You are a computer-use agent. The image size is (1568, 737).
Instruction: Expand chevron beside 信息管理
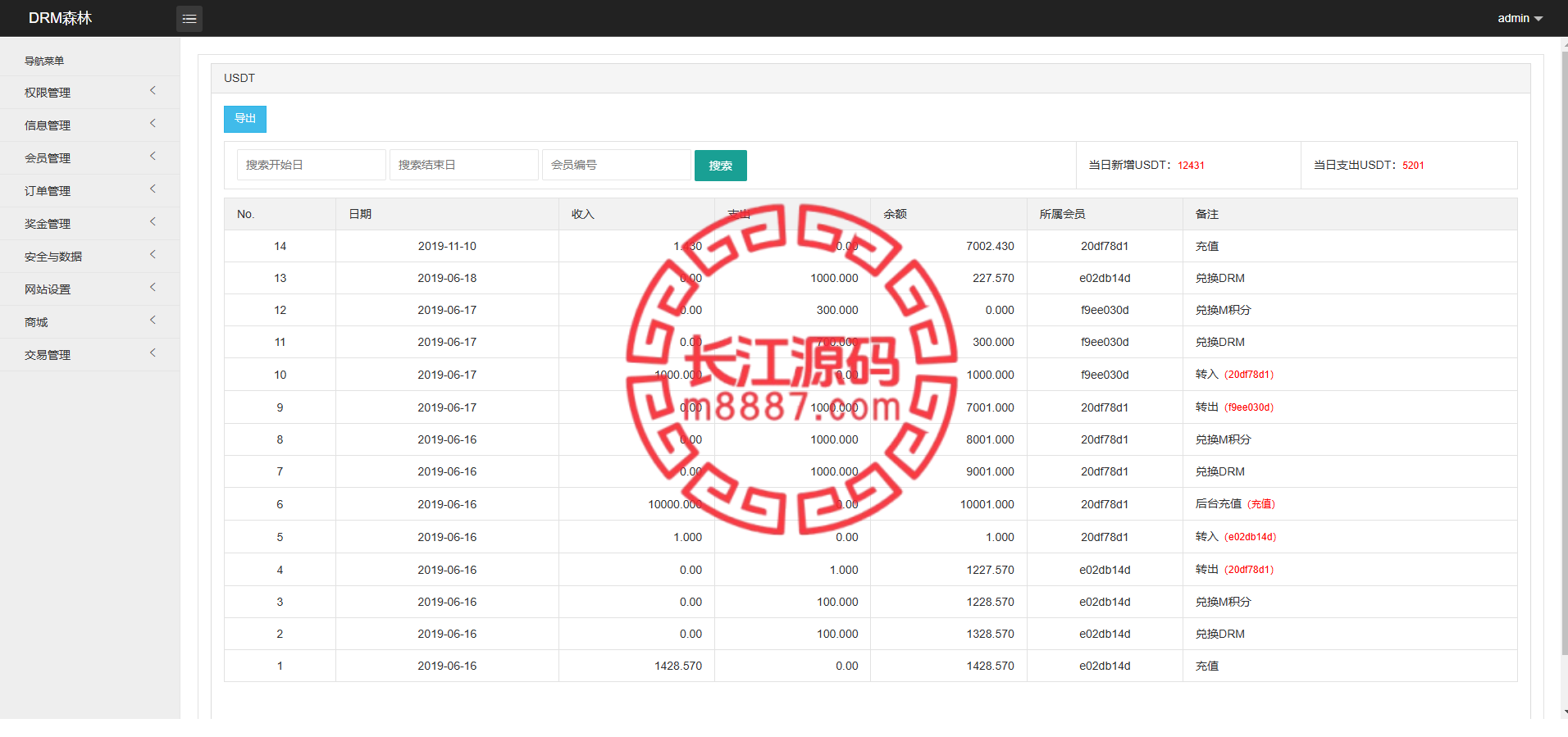[x=153, y=124]
